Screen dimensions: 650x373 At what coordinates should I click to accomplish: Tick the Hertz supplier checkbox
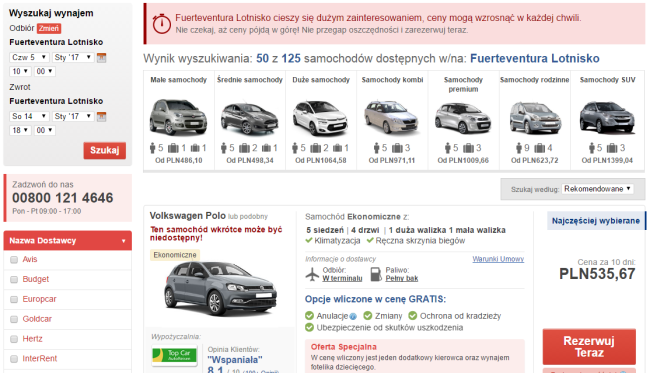click(x=14, y=339)
